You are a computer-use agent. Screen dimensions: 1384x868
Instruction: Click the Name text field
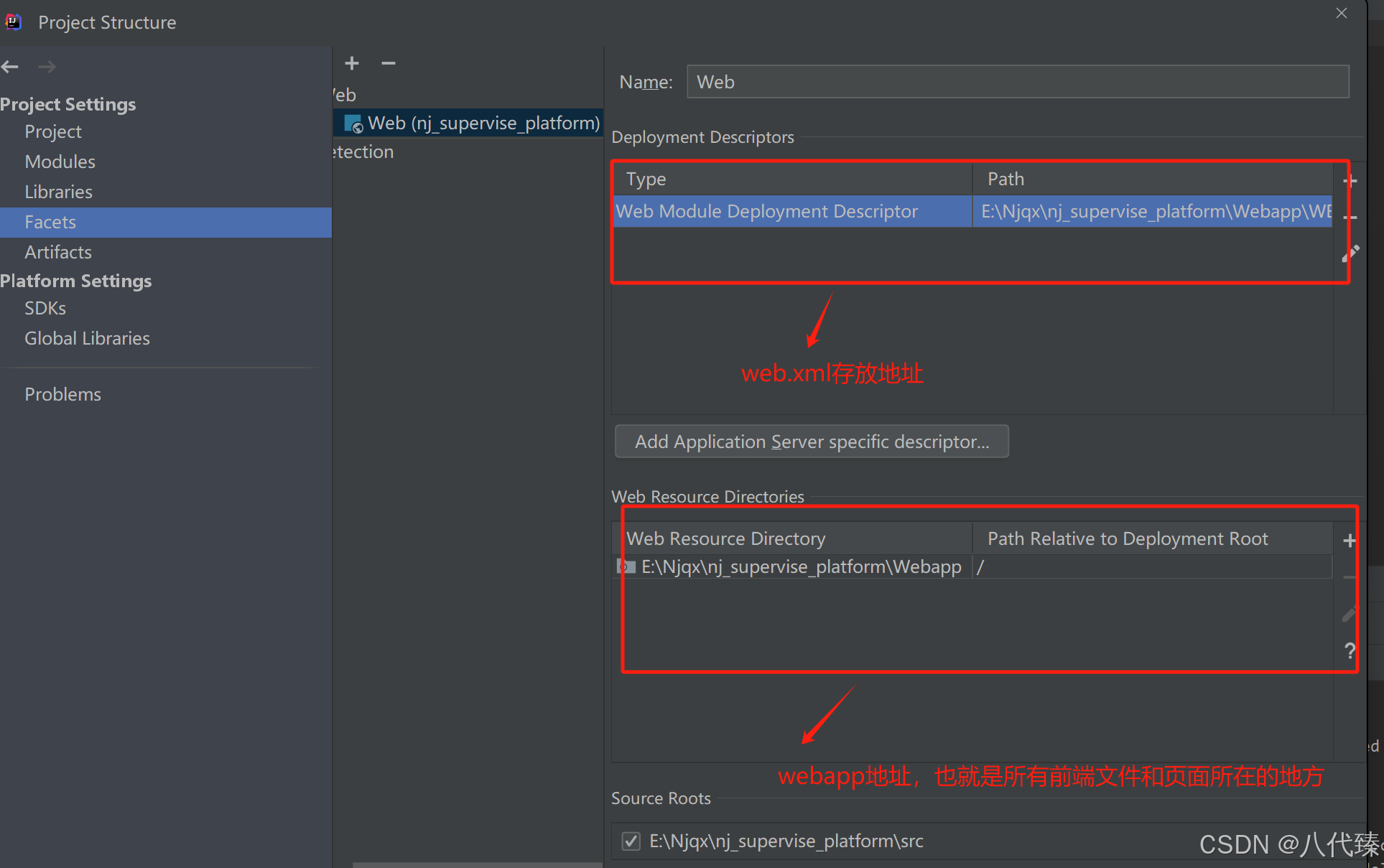[x=1017, y=82]
